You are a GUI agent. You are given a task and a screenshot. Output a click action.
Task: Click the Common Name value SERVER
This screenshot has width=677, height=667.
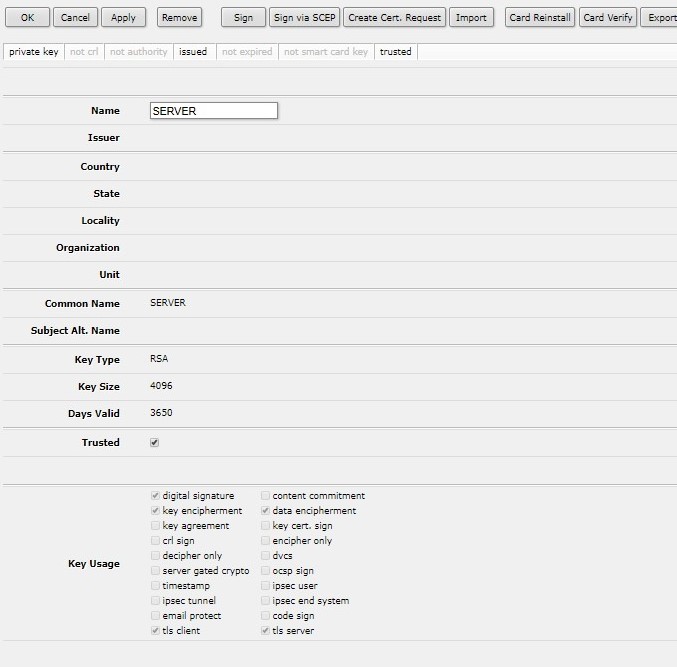[168, 303]
